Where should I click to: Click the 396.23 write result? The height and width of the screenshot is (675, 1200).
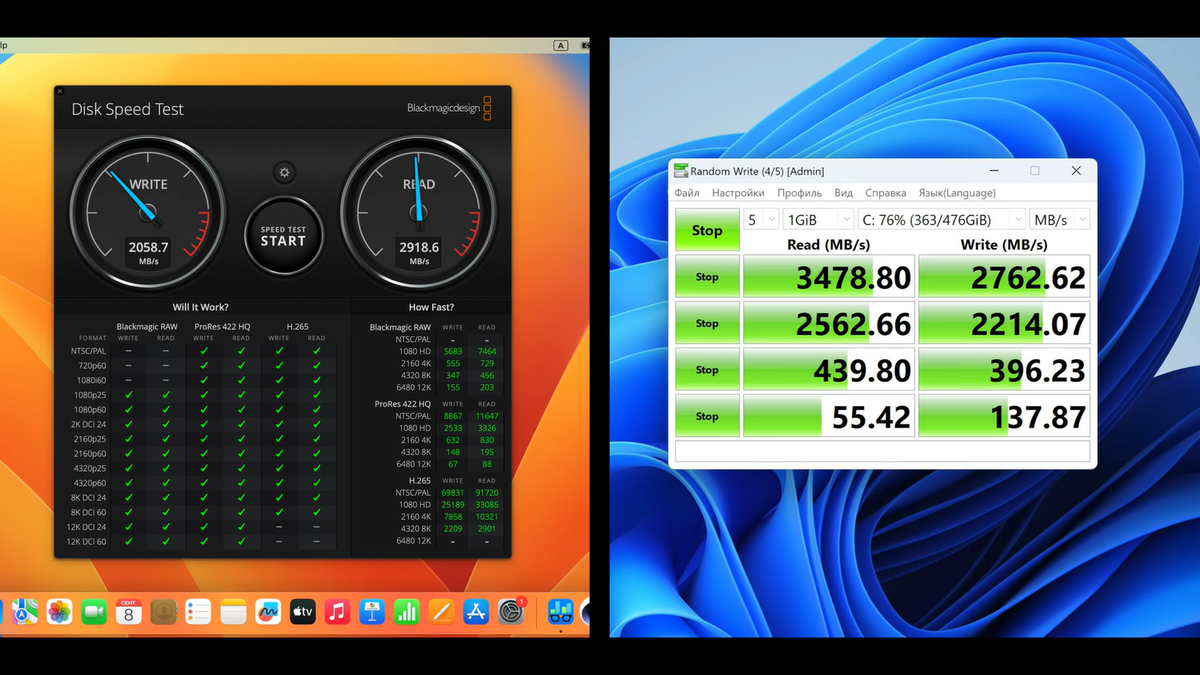click(1004, 370)
